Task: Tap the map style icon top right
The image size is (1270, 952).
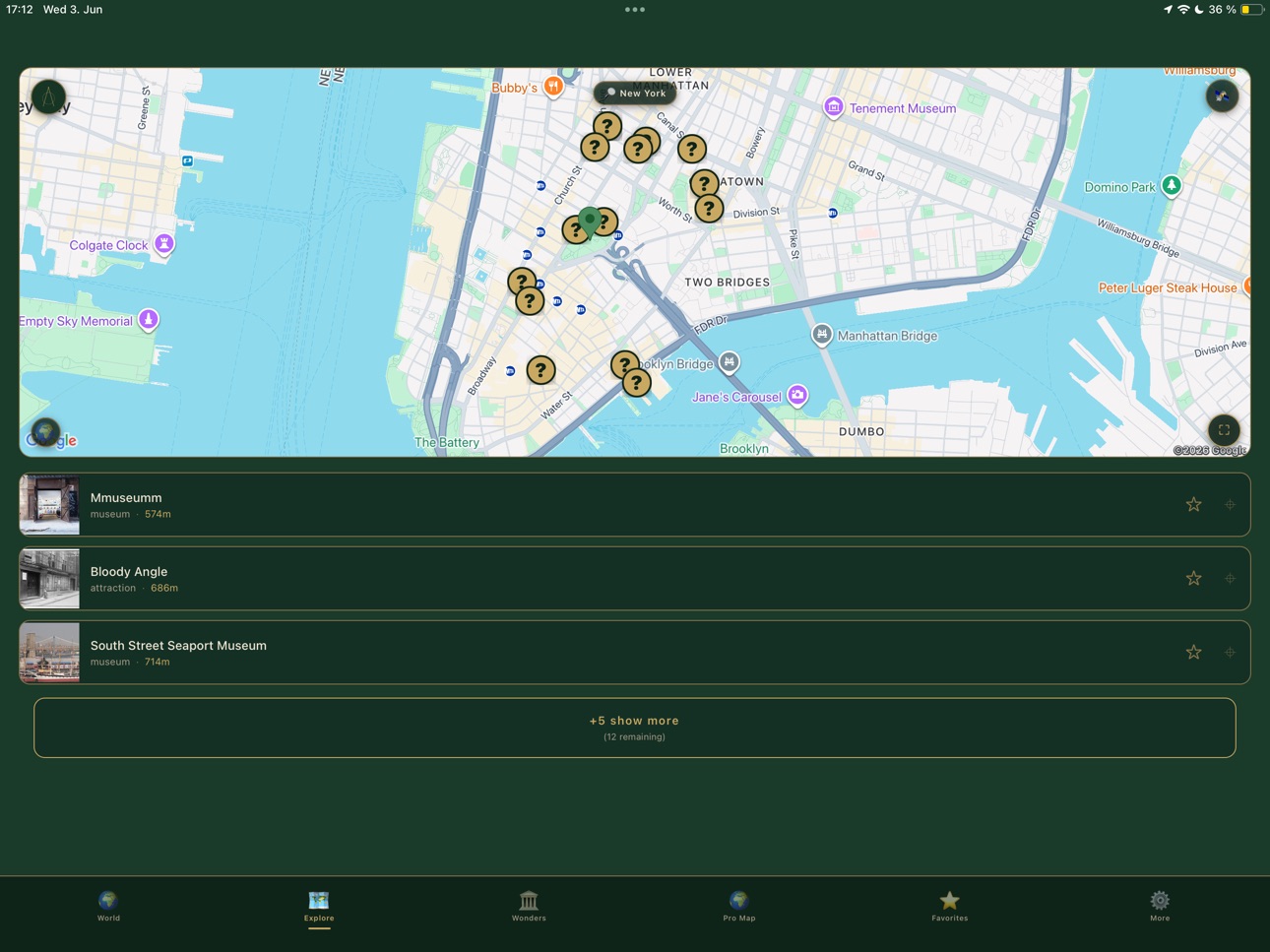Action: [1222, 95]
